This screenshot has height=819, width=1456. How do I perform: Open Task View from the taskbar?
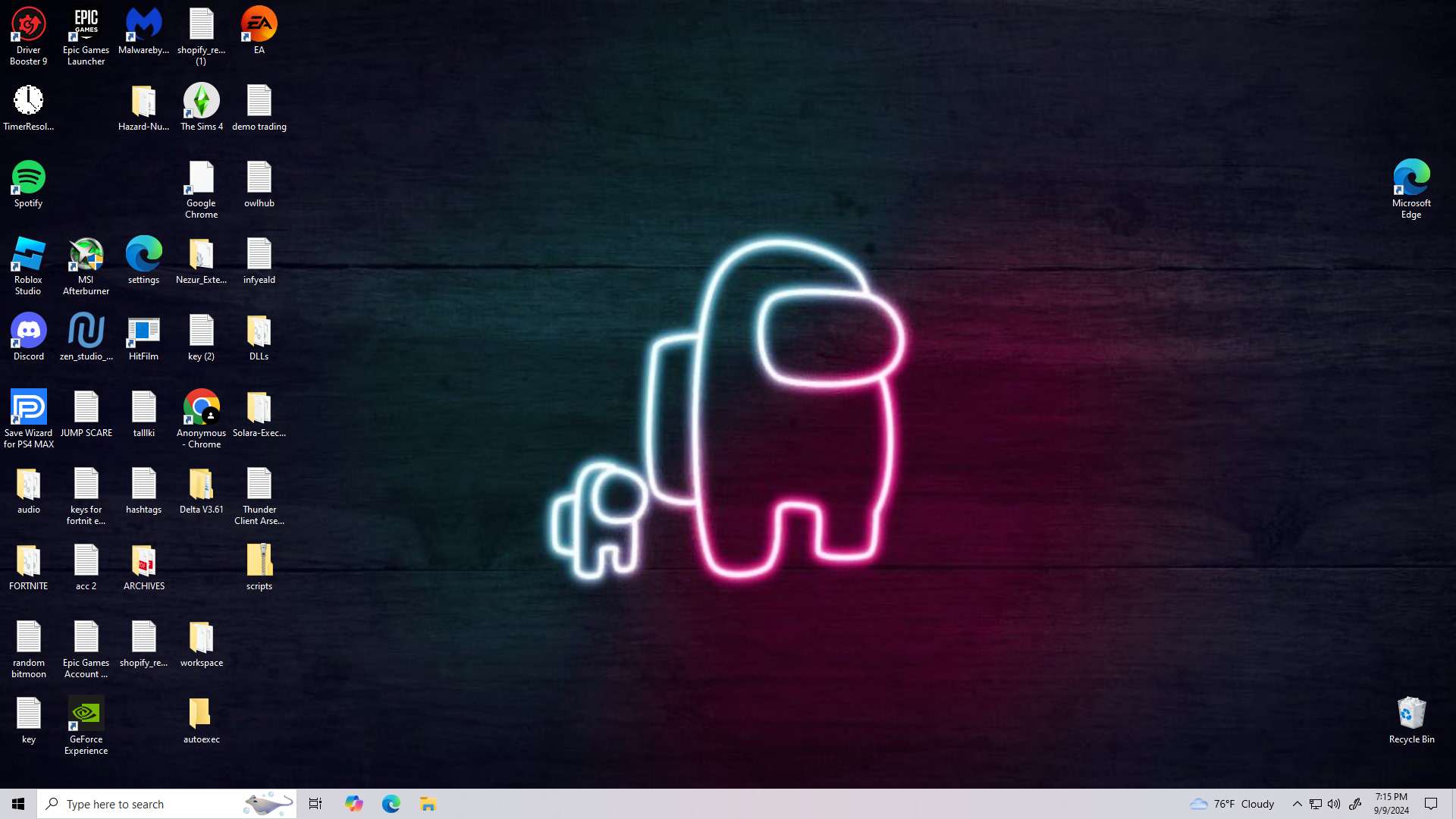(315, 804)
